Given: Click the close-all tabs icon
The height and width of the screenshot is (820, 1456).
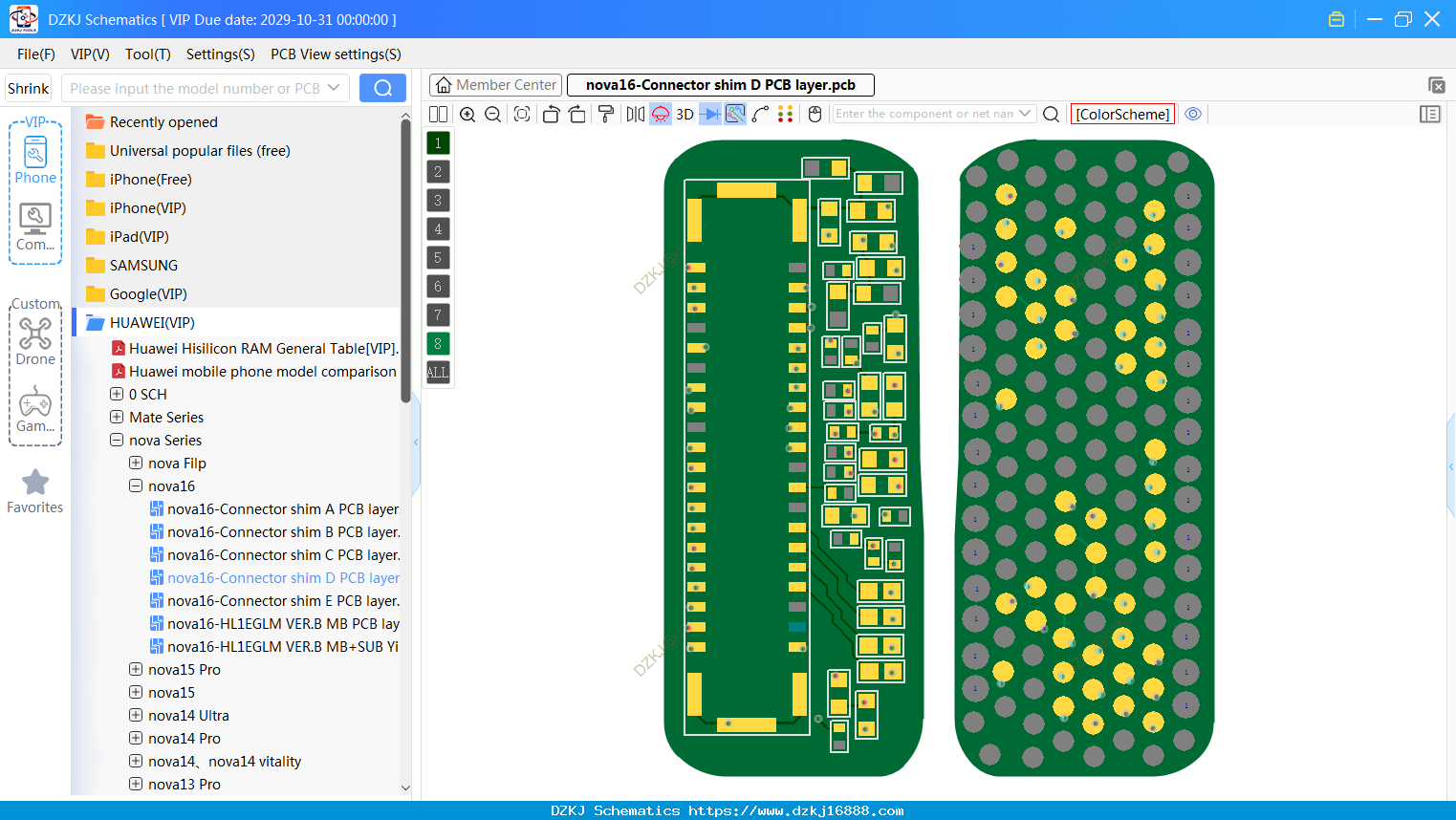Looking at the screenshot, I should pos(1436,85).
